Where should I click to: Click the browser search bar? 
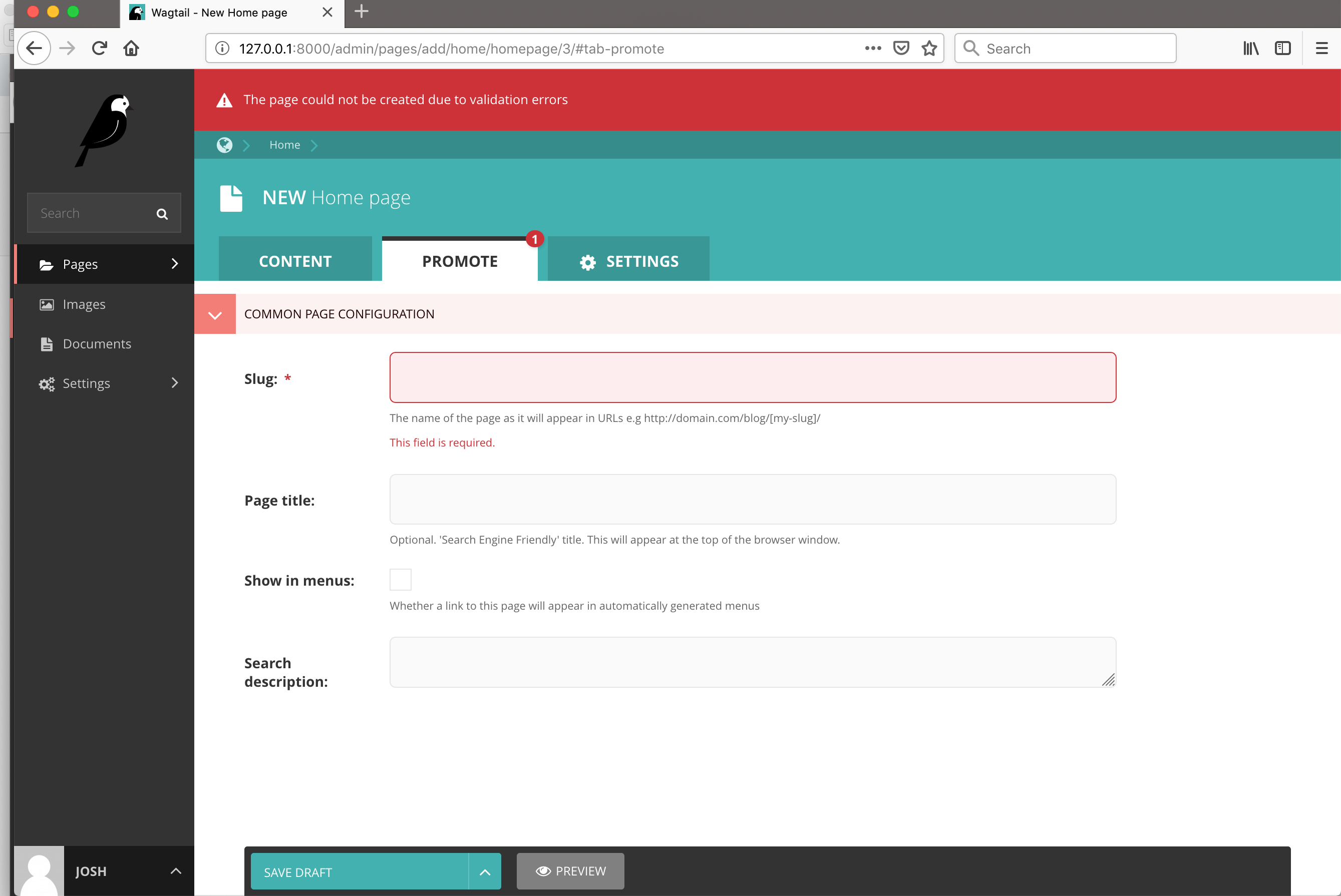[x=1066, y=48]
